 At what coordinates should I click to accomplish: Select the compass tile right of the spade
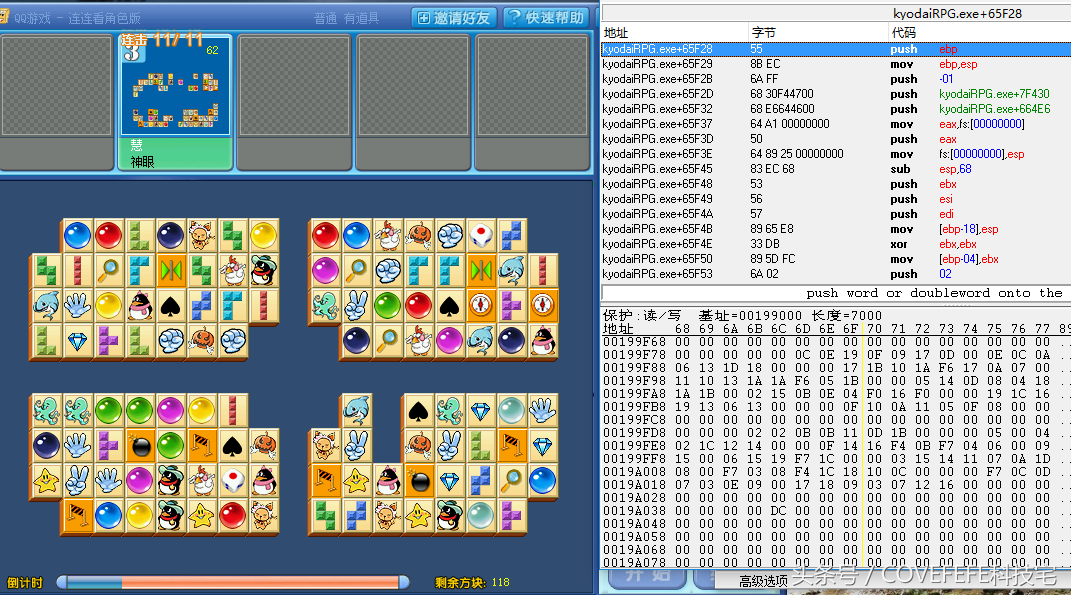click(x=482, y=305)
